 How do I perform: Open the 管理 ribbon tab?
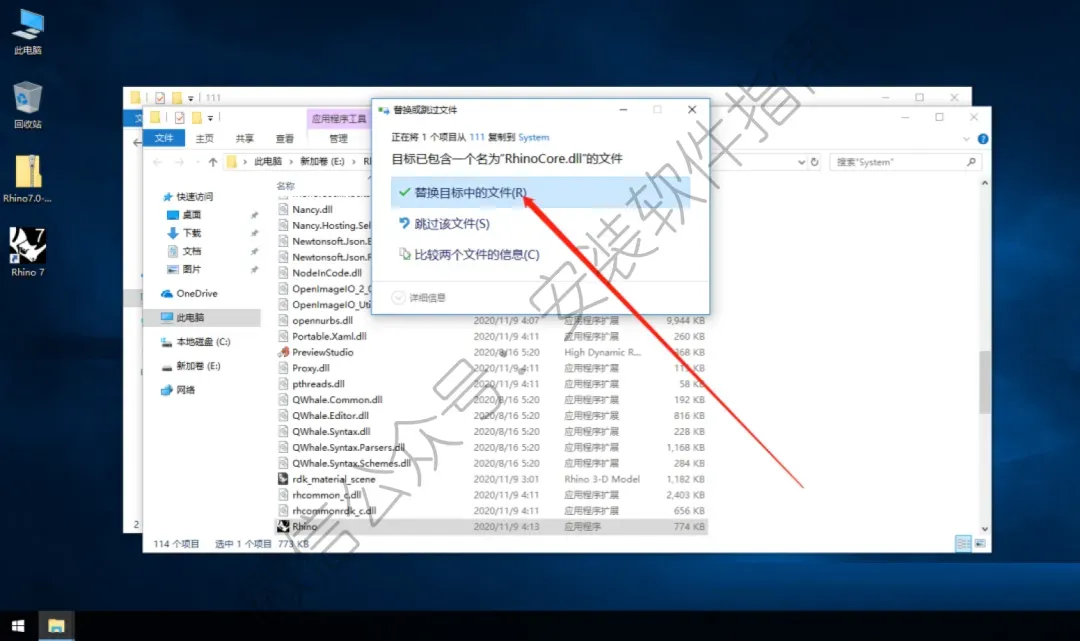(338, 138)
